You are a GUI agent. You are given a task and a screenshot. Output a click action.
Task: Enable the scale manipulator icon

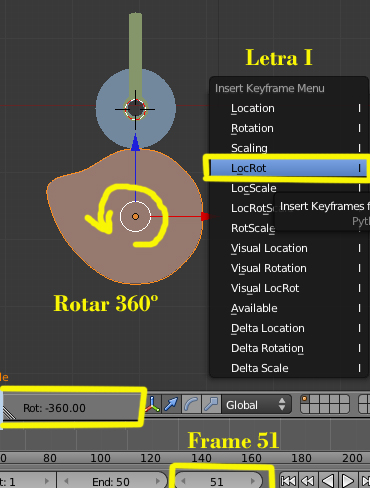(211, 404)
